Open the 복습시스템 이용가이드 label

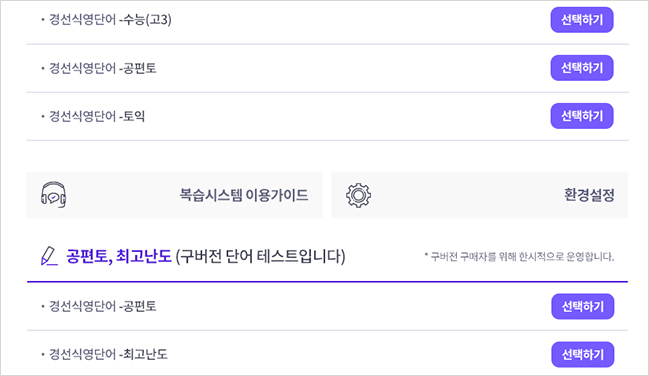click(x=244, y=195)
